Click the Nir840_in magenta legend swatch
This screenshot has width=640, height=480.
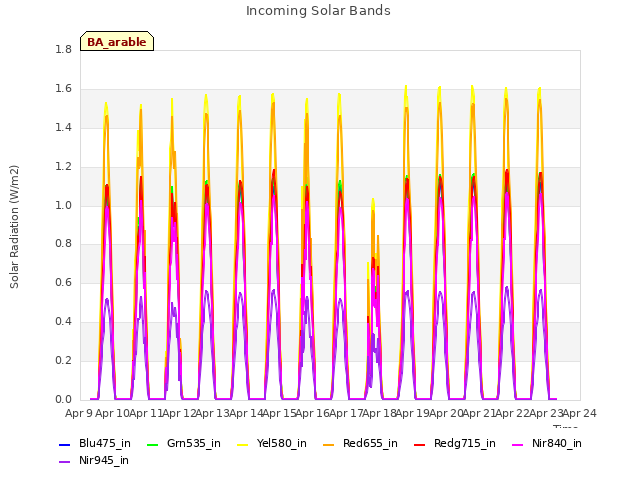[518, 444]
